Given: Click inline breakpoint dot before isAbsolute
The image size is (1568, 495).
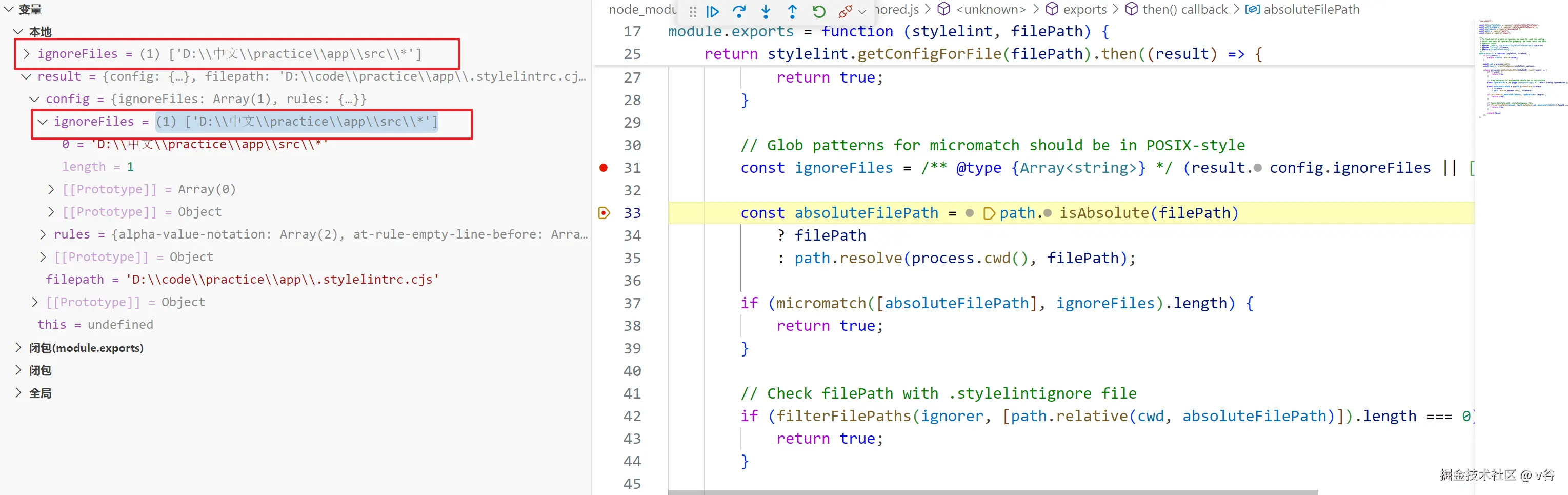Looking at the screenshot, I should [1048, 213].
